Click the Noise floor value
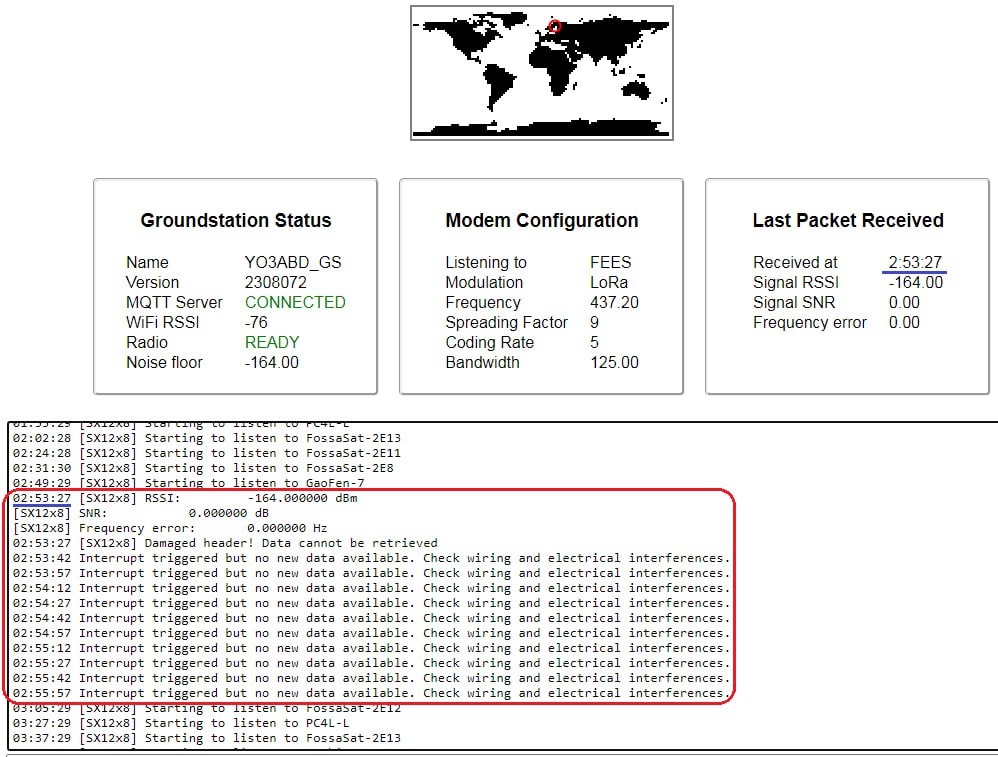 (271, 362)
